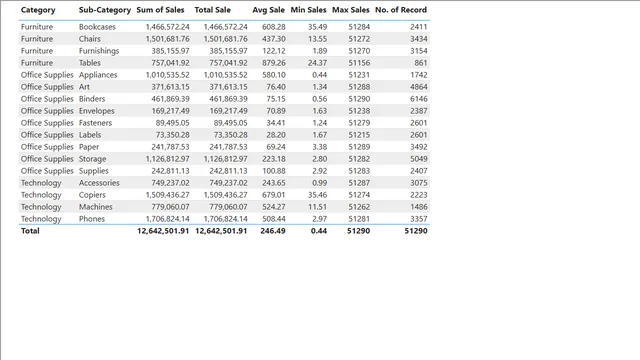
Task: Click the grand total 12,642,501.91 under Total Sale
Action: 221,231
